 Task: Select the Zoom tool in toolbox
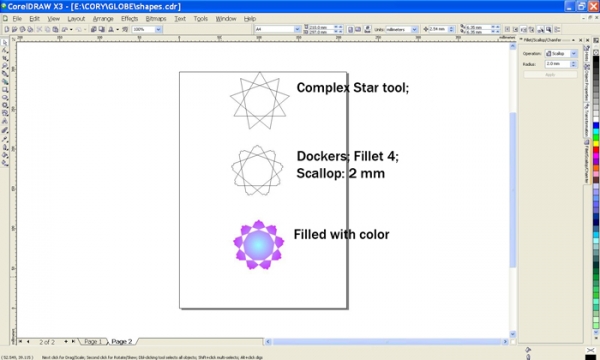pos(5,65)
